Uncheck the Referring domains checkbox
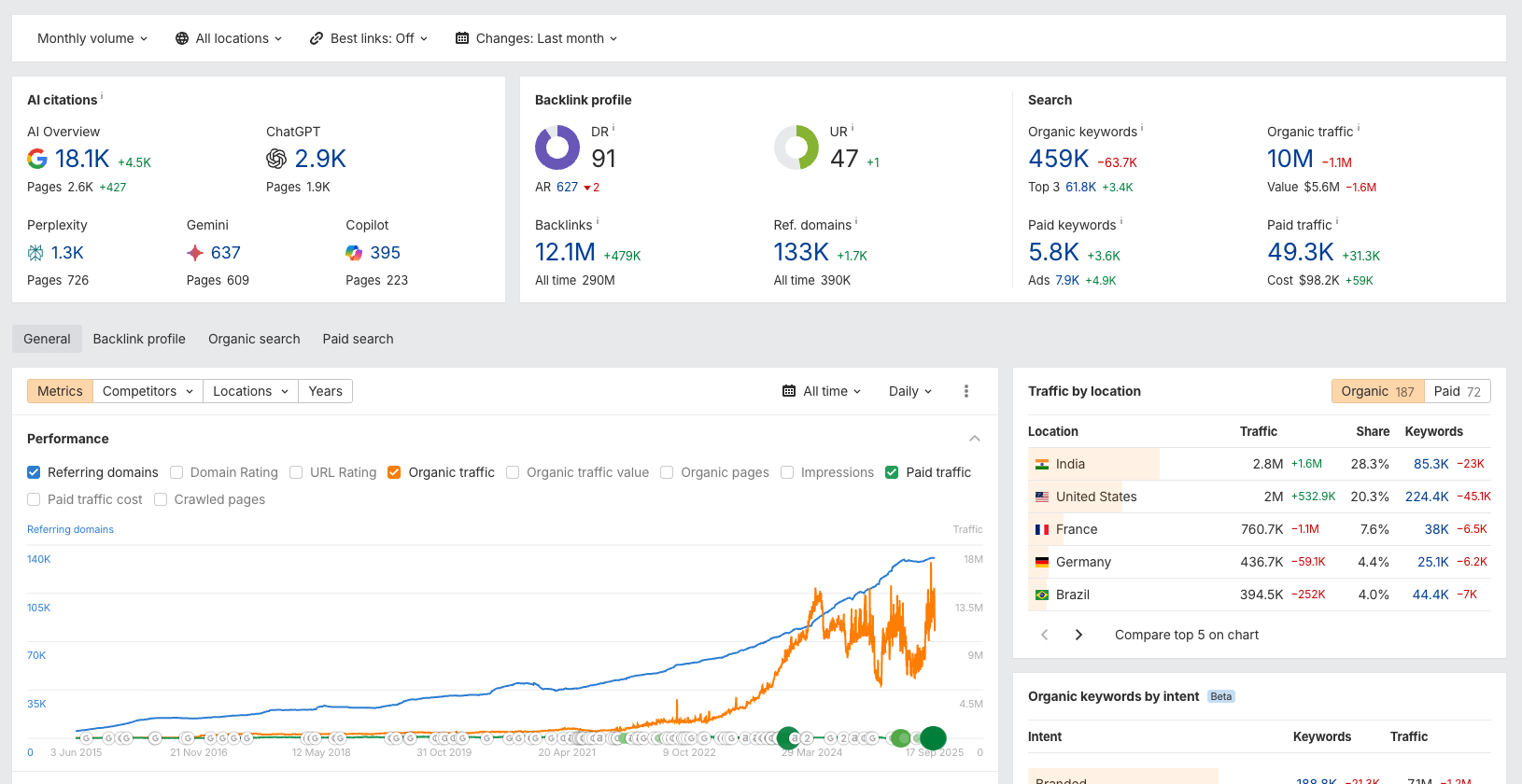 coord(34,472)
